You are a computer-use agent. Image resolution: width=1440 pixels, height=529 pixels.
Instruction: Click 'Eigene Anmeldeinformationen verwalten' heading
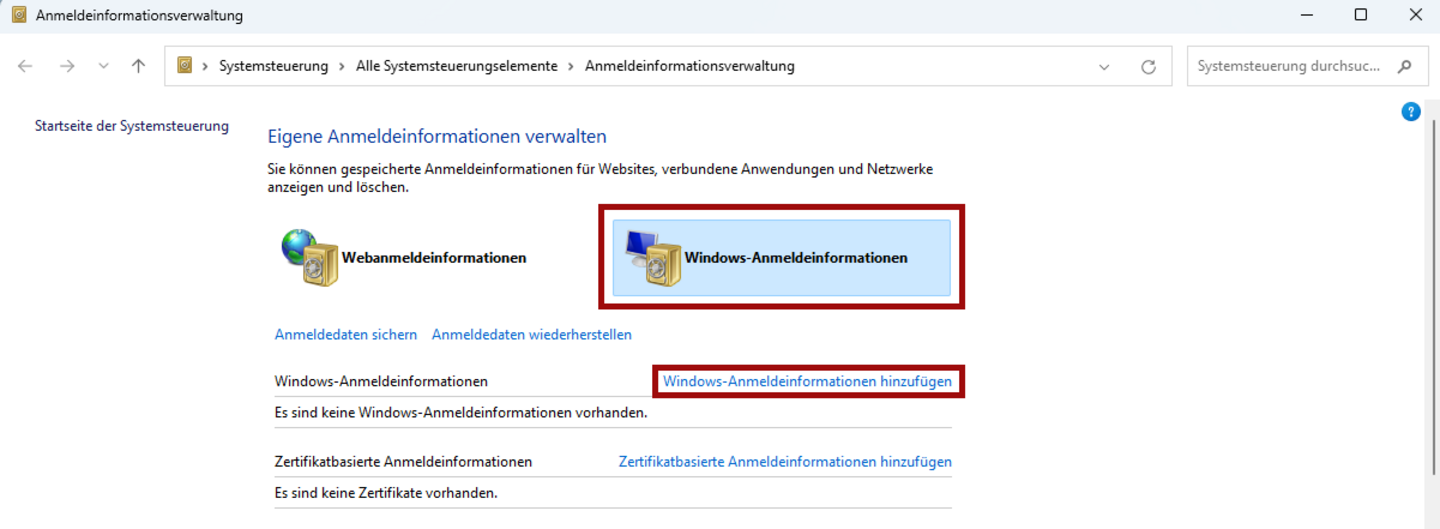tap(437, 136)
